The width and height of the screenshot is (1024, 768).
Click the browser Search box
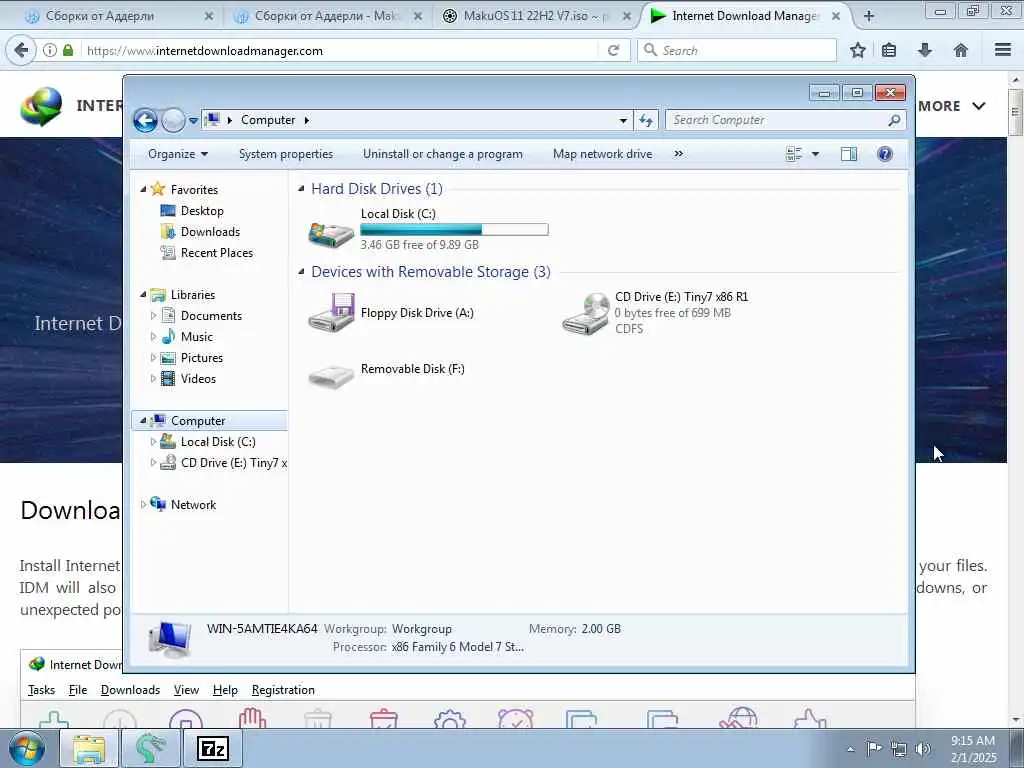[x=737, y=50]
